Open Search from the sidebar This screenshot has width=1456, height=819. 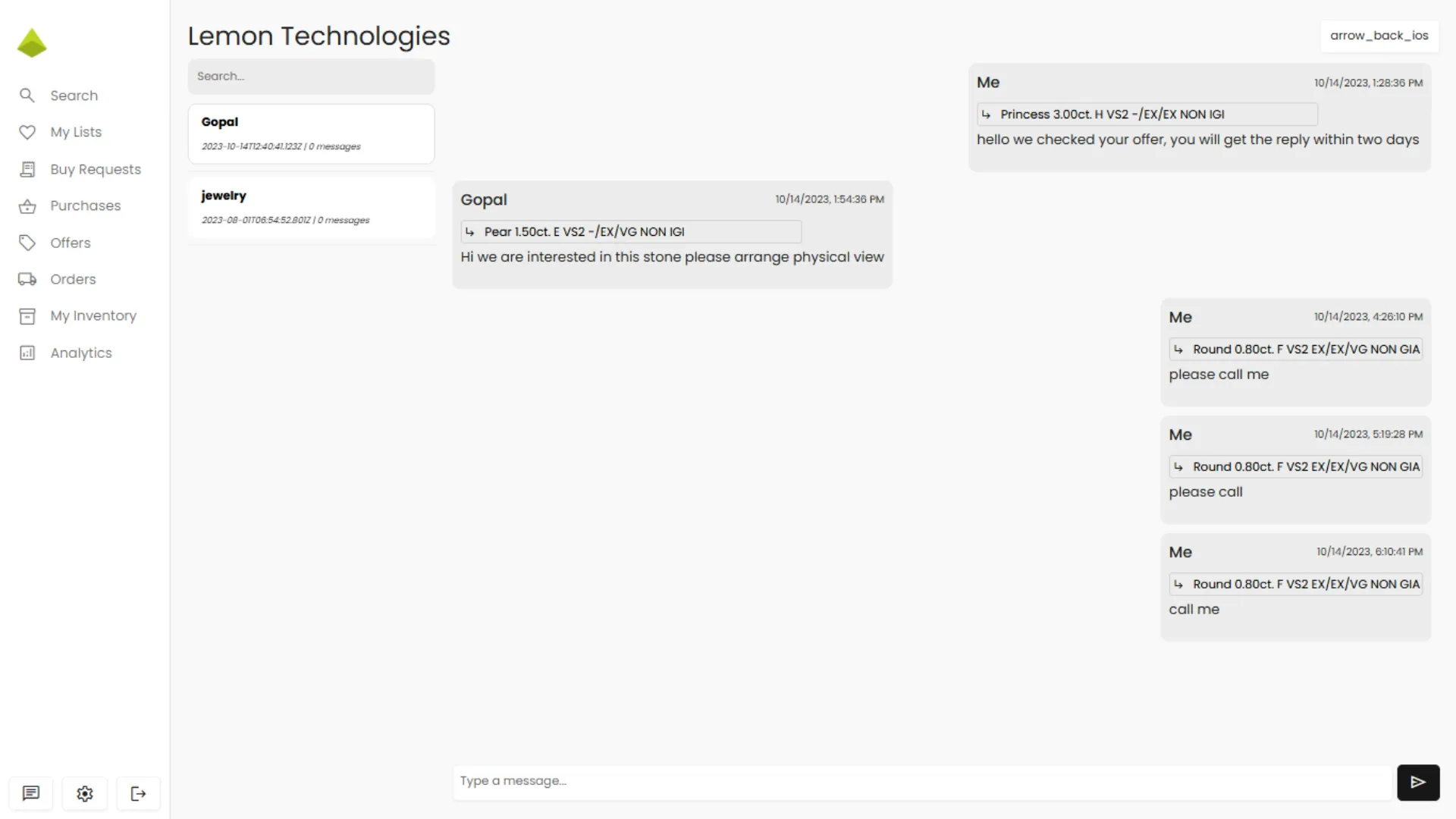(74, 96)
